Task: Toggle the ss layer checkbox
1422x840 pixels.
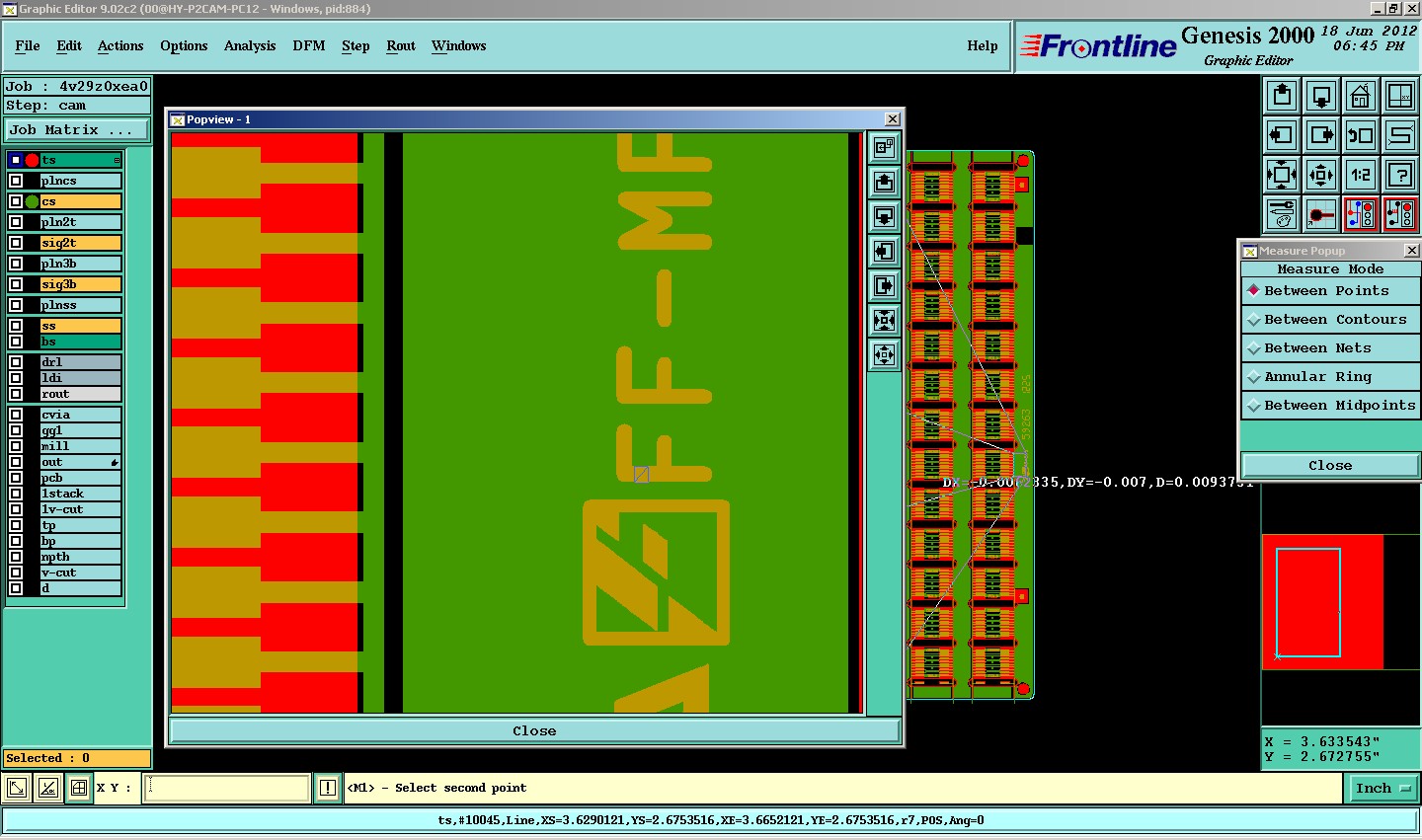Action: tap(16, 326)
